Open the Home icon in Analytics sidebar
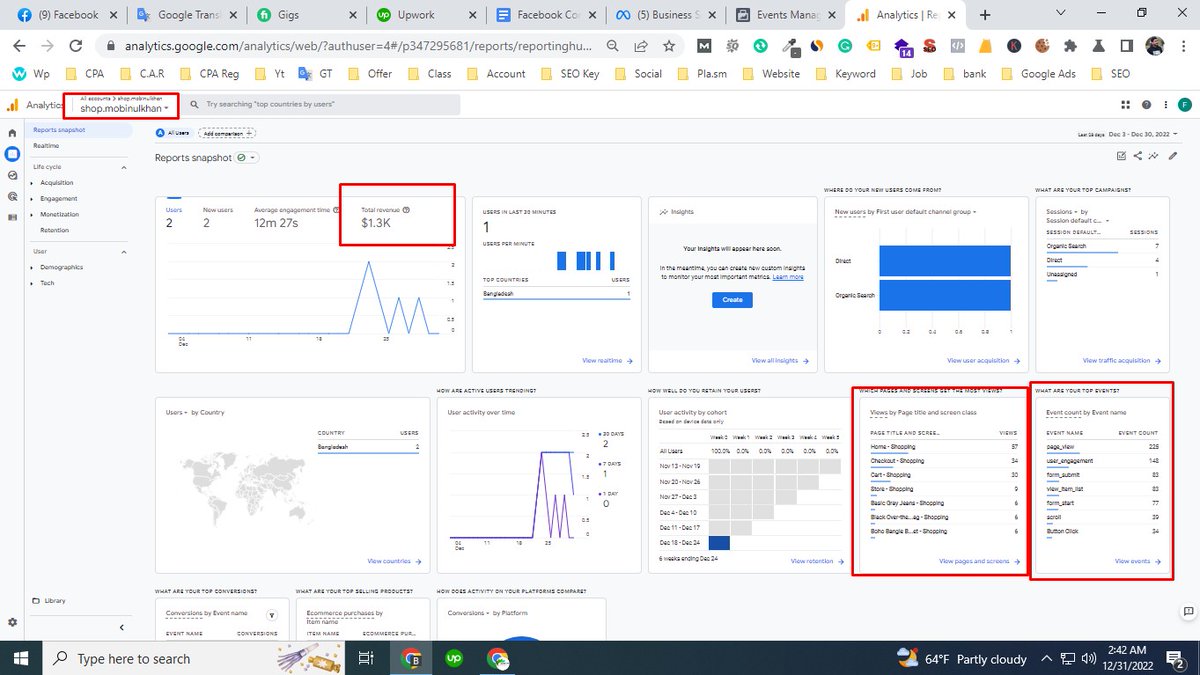The image size is (1200, 675). coord(12,133)
